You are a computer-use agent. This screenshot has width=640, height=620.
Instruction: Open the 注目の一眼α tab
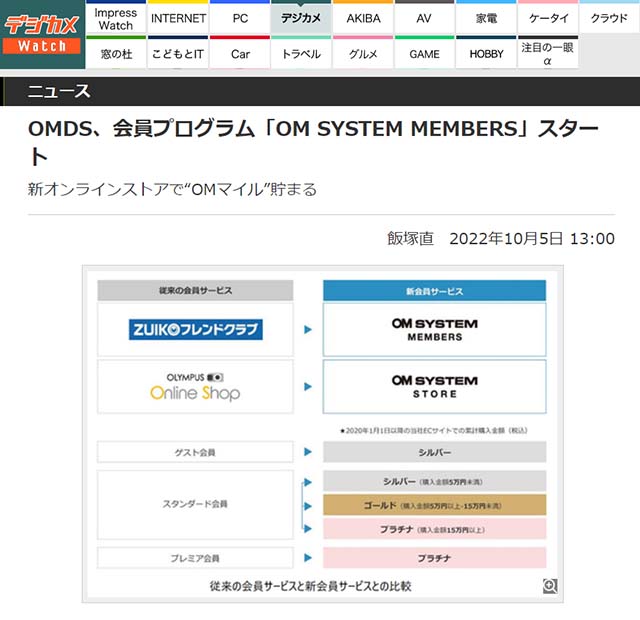pos(548,53)
